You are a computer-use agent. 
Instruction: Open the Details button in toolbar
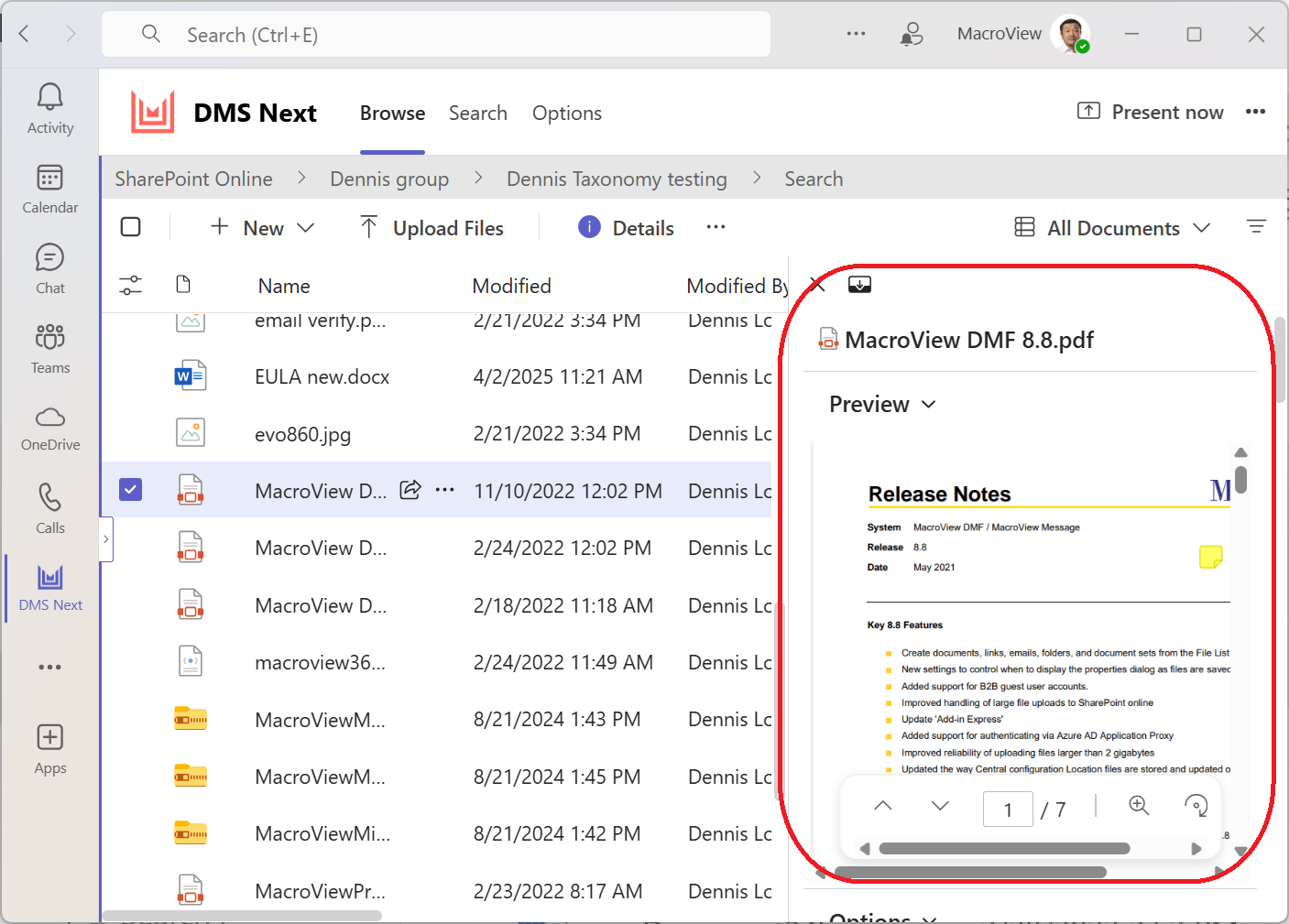click(x=627, y=228)
